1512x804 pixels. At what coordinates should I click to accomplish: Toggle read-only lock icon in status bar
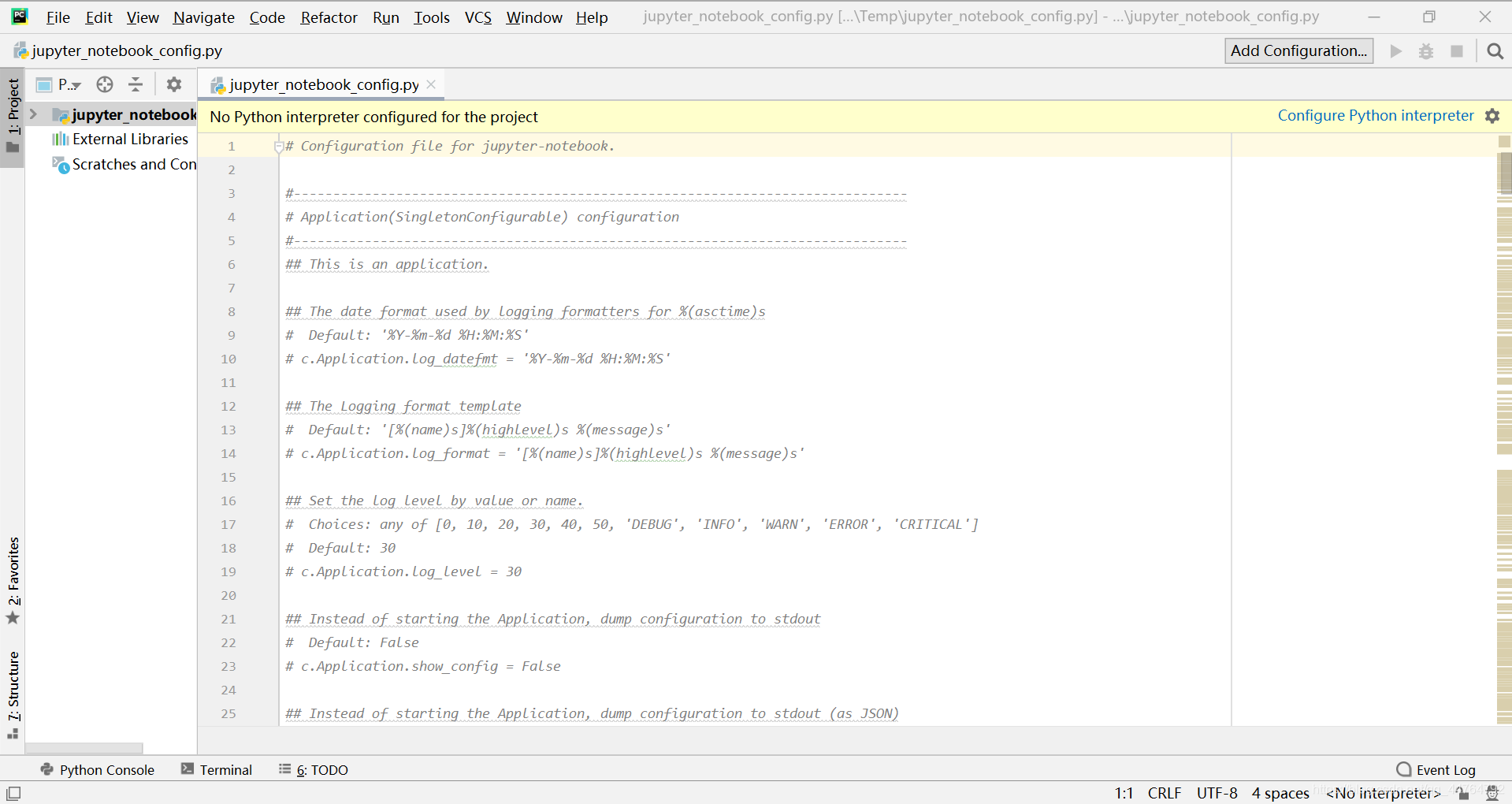coord(1463,793)
